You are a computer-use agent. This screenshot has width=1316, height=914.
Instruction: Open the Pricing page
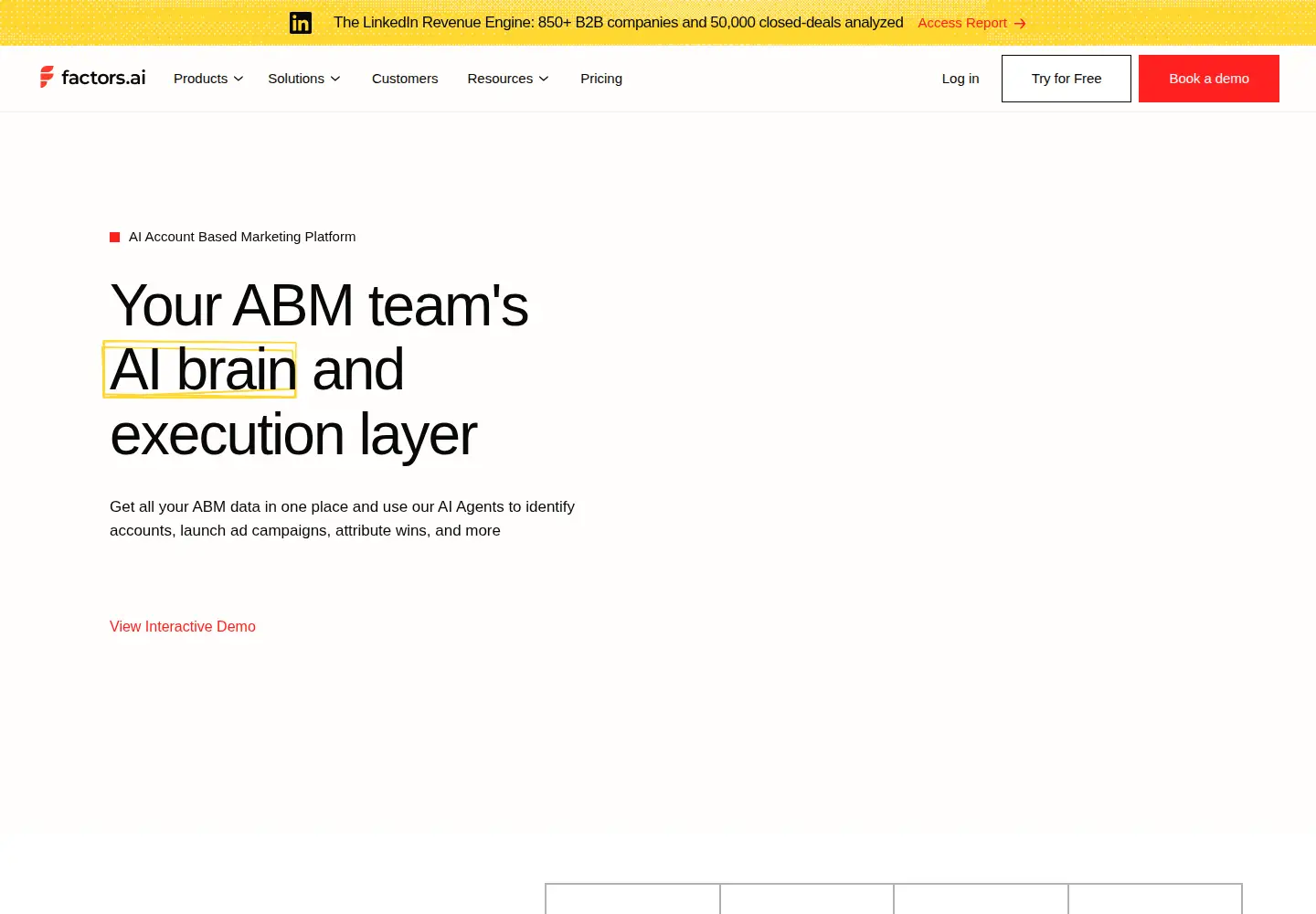(601, 79)
